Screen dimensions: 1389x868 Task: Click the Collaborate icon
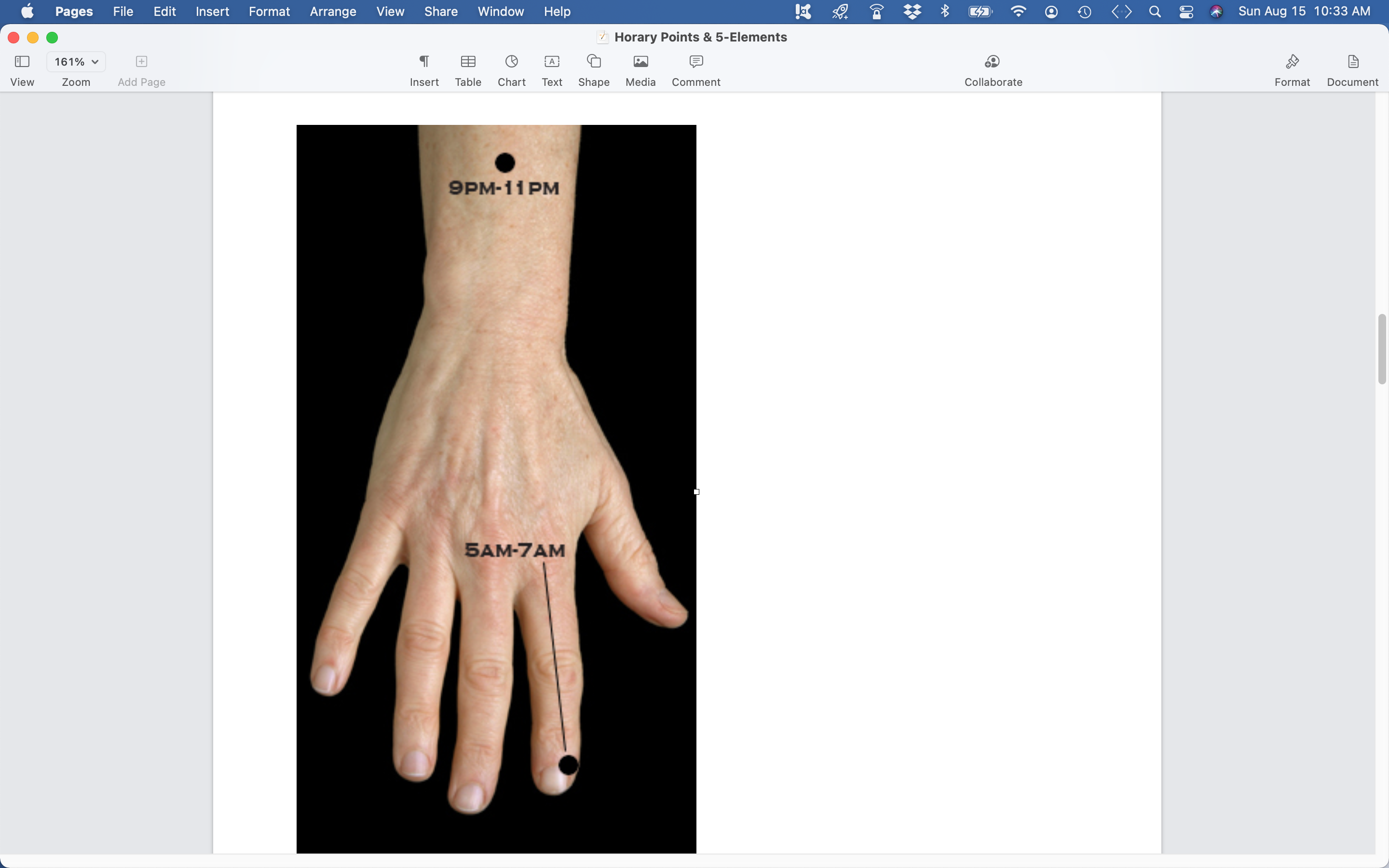(993, 62)
